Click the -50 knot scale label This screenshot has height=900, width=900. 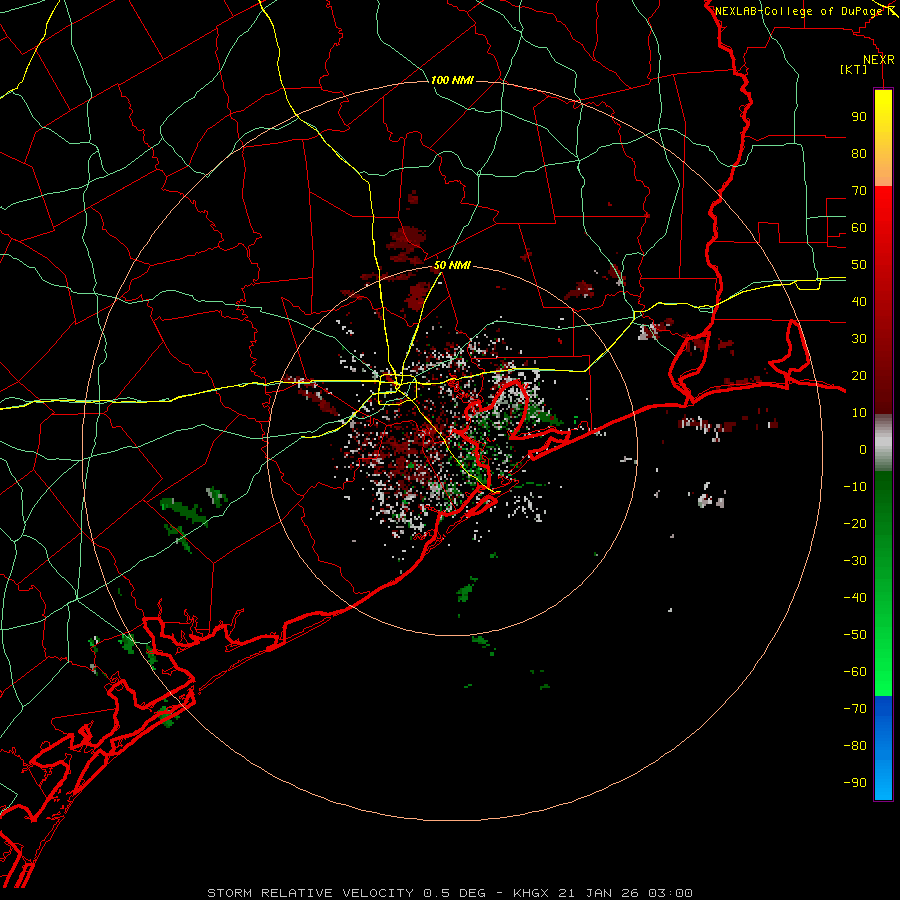click(x=855, y=635)
